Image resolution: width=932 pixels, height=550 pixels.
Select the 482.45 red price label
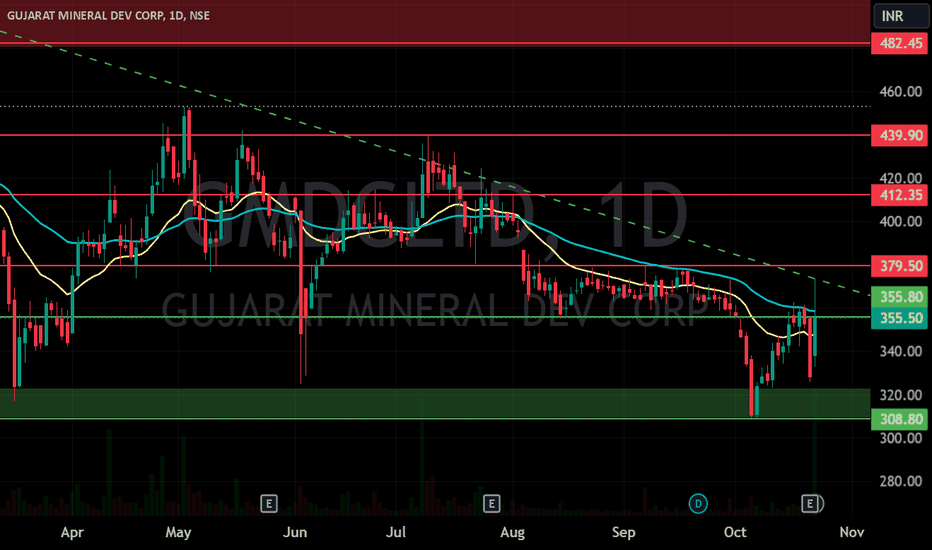900,43
